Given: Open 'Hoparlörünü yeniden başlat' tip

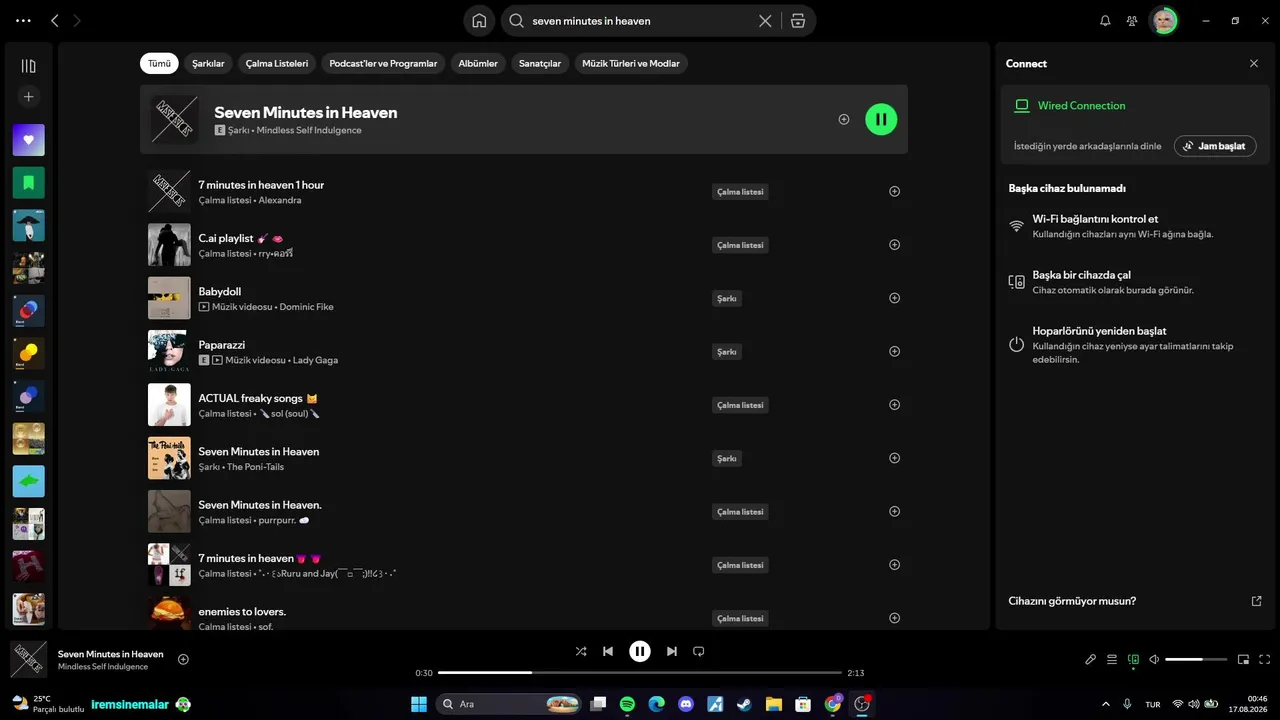Looking at the screenshot, I should pyautogui.click(x=1134, y=344).
